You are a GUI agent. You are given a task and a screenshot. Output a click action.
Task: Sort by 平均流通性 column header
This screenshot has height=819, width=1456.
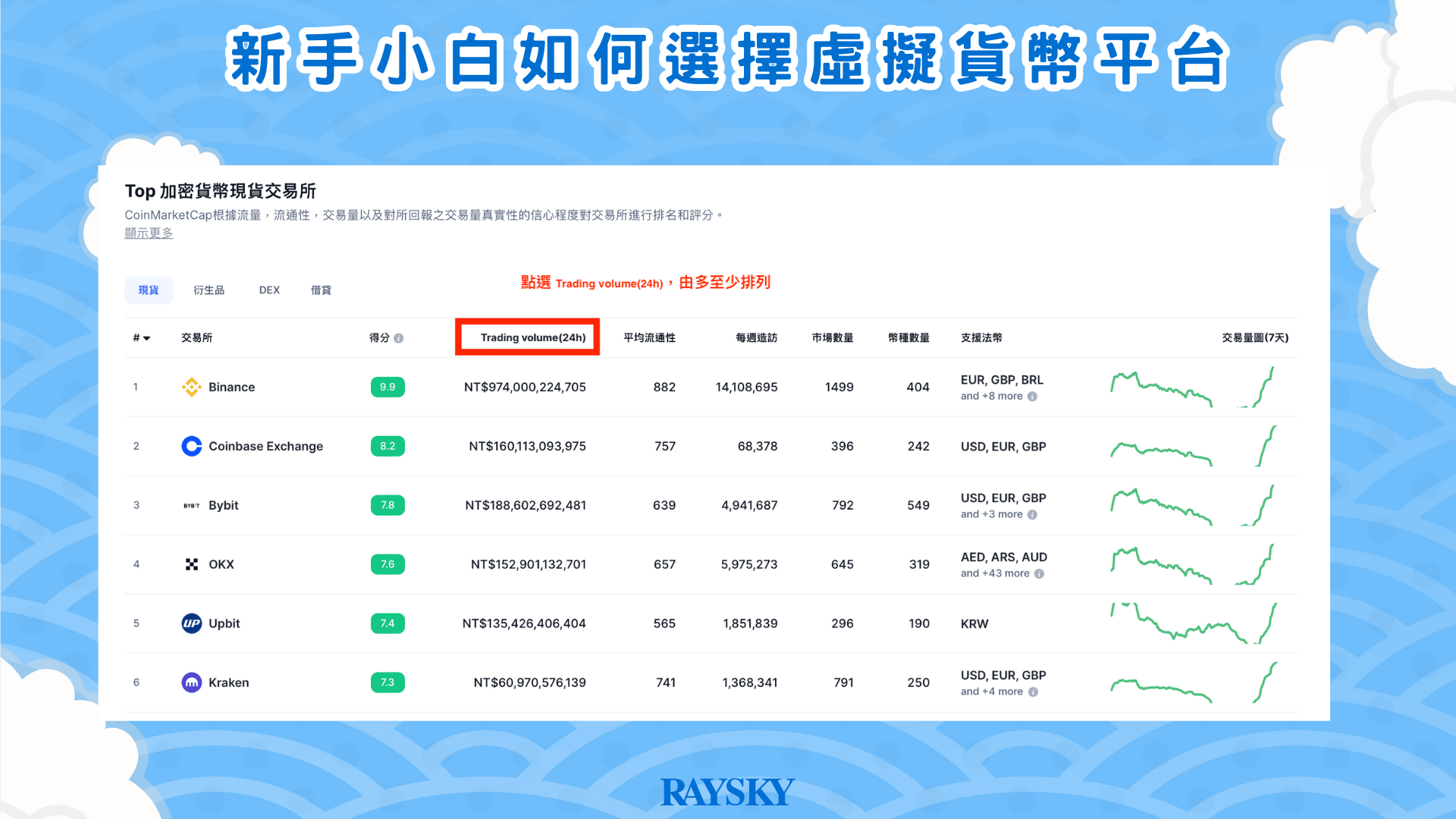[x=649, y=337]
